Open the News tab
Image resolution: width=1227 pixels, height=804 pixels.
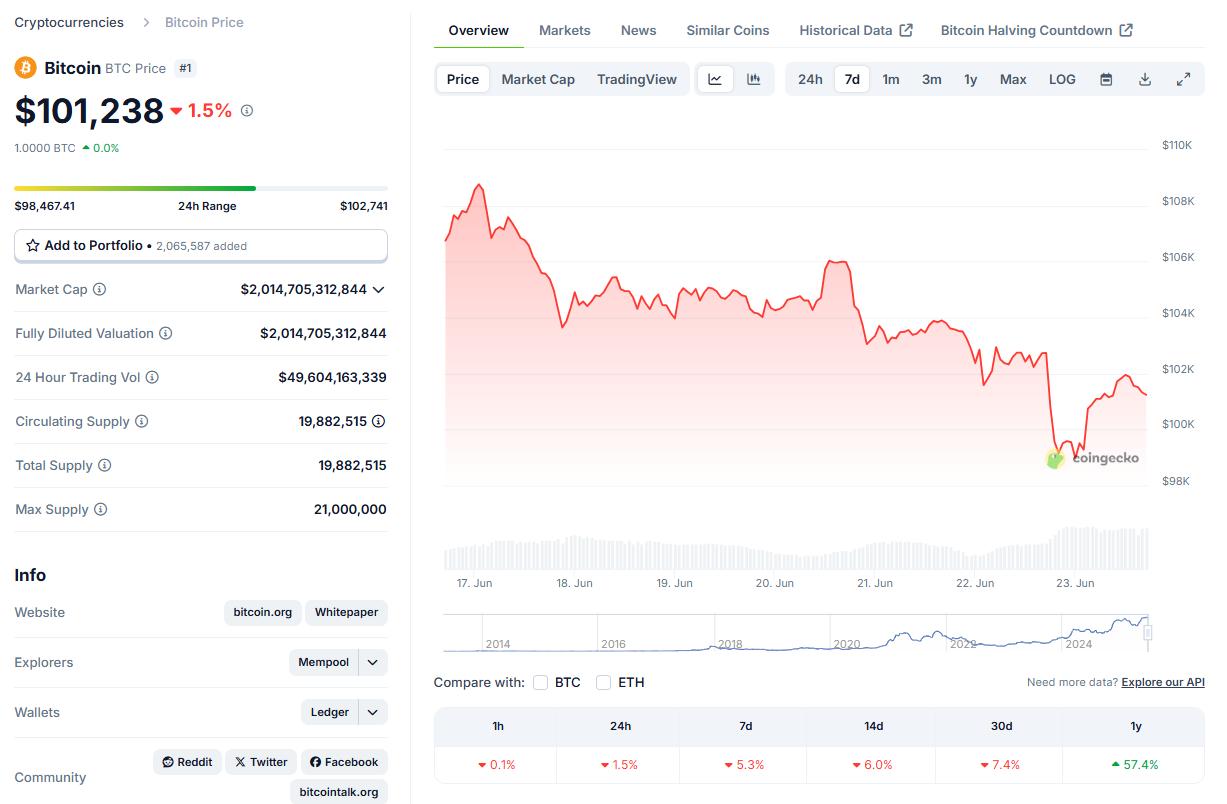point(639,30)
